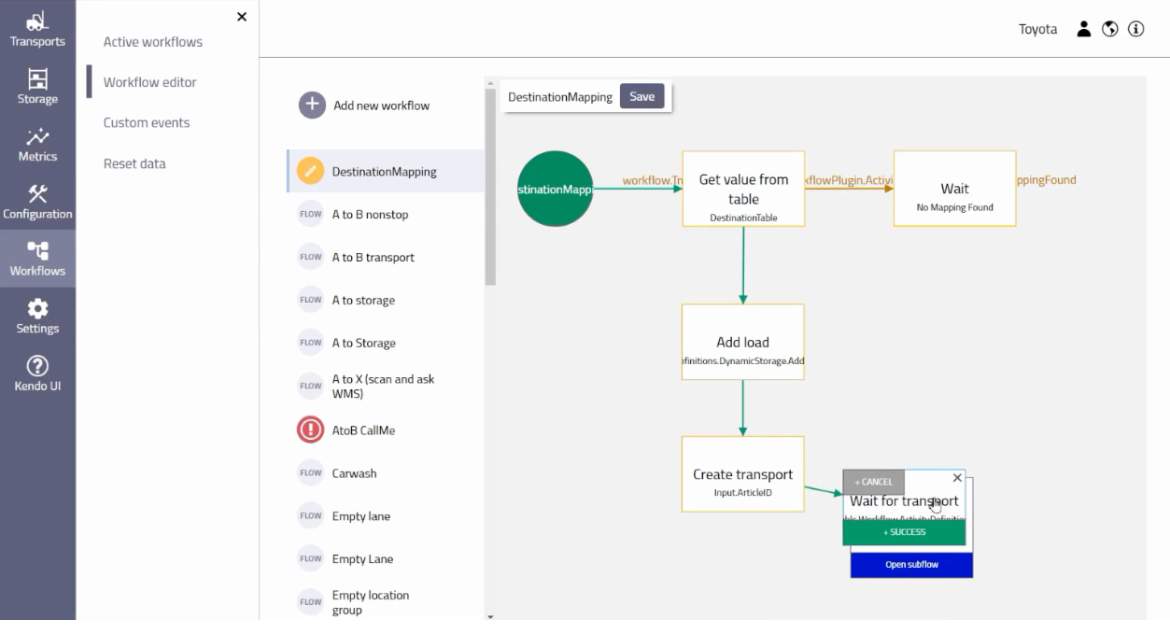Click the gray CANCEL button on node
Viewport: 1170px width, 625px height.
(x=873, y=482)
